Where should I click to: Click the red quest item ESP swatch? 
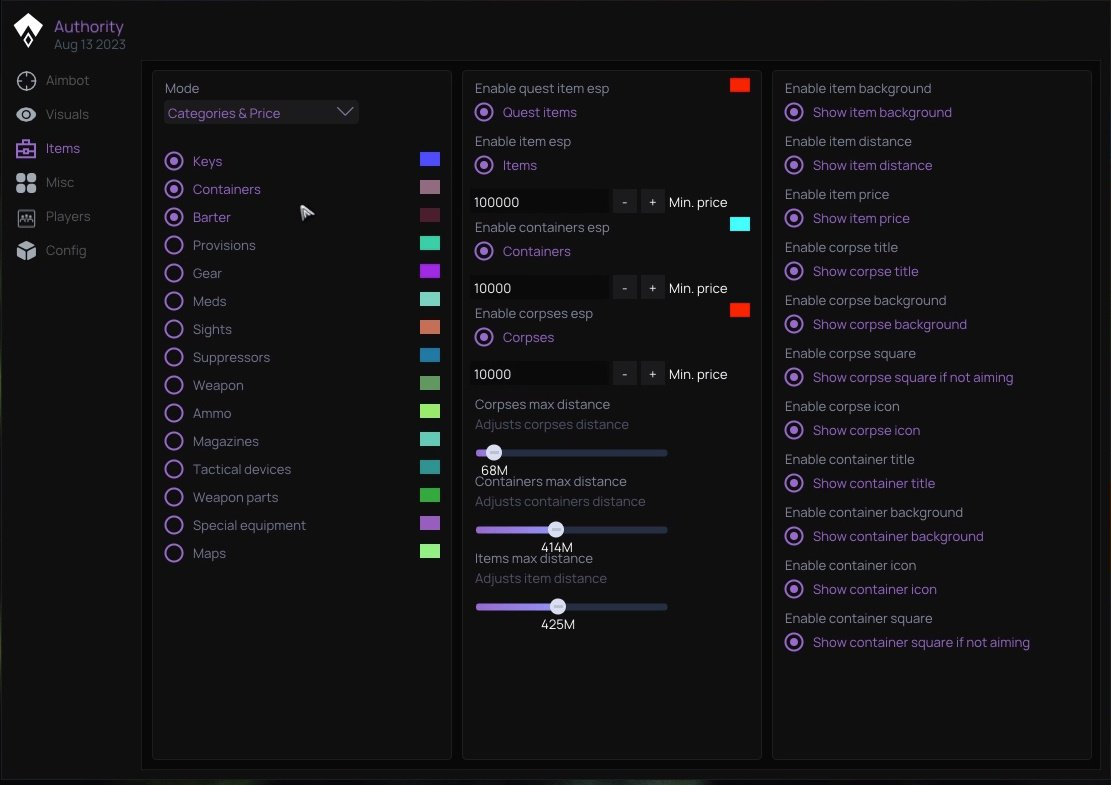click(740, 85)
